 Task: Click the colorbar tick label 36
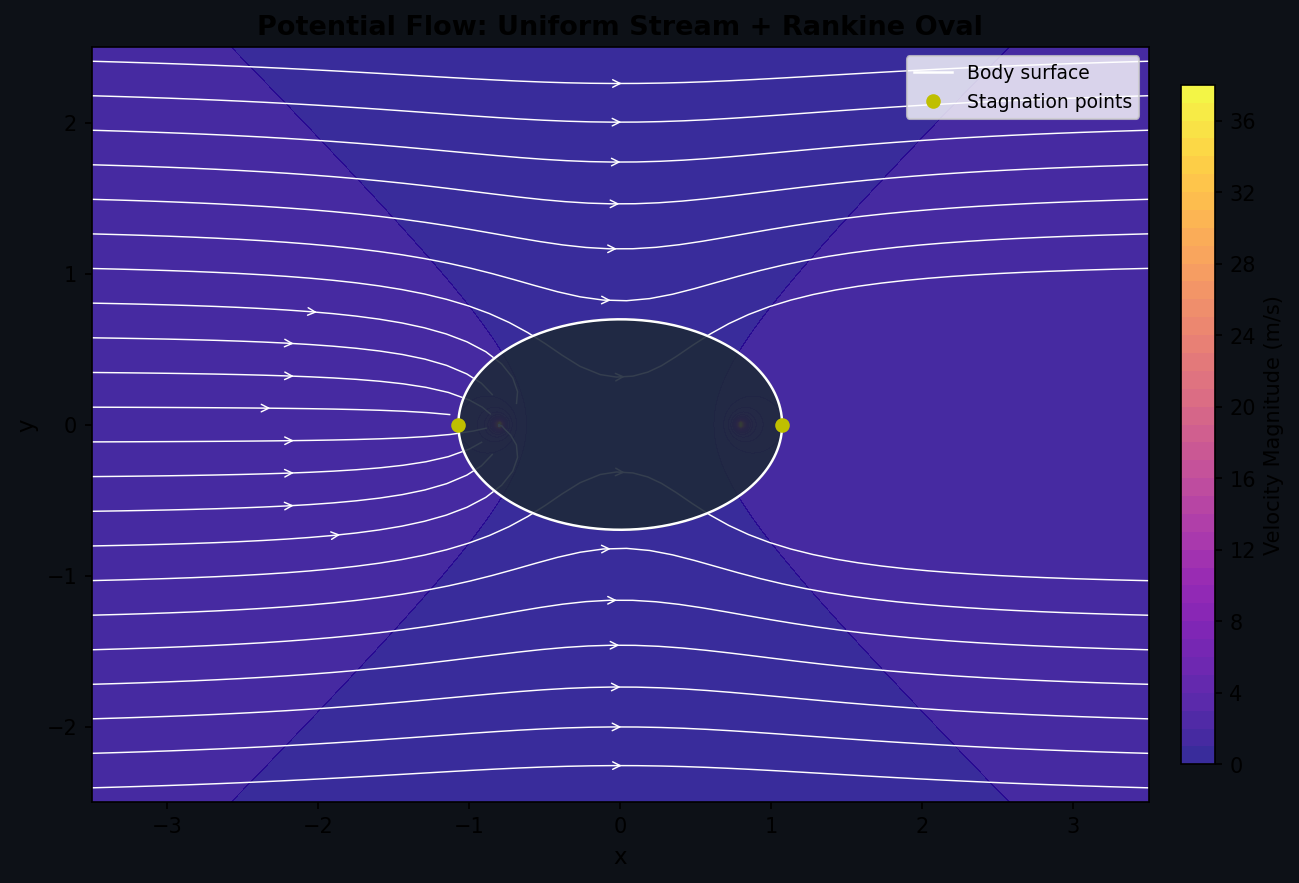[1242, 121]
